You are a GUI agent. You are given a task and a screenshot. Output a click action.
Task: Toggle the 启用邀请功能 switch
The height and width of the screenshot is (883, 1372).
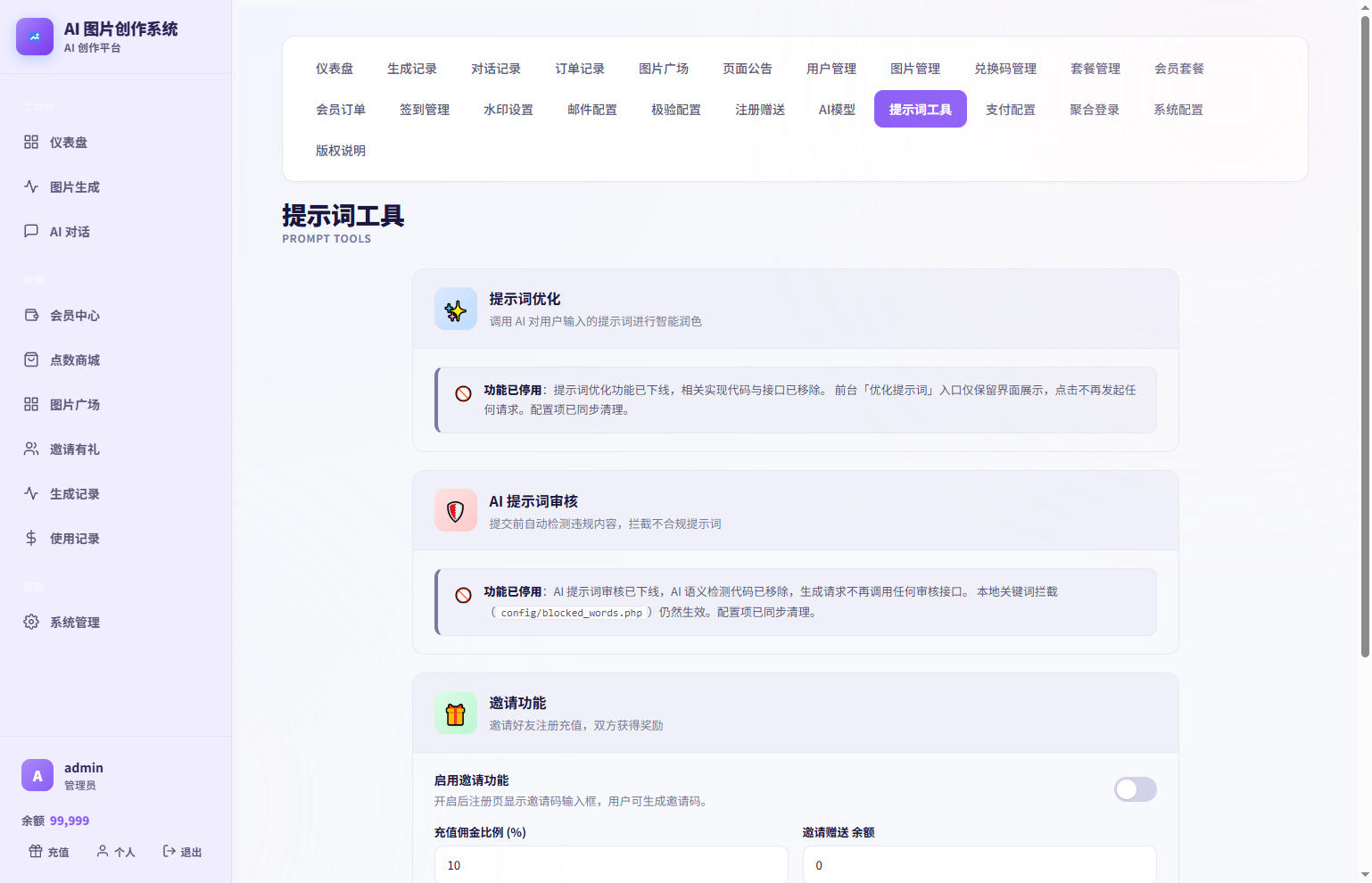point(1135,789)
